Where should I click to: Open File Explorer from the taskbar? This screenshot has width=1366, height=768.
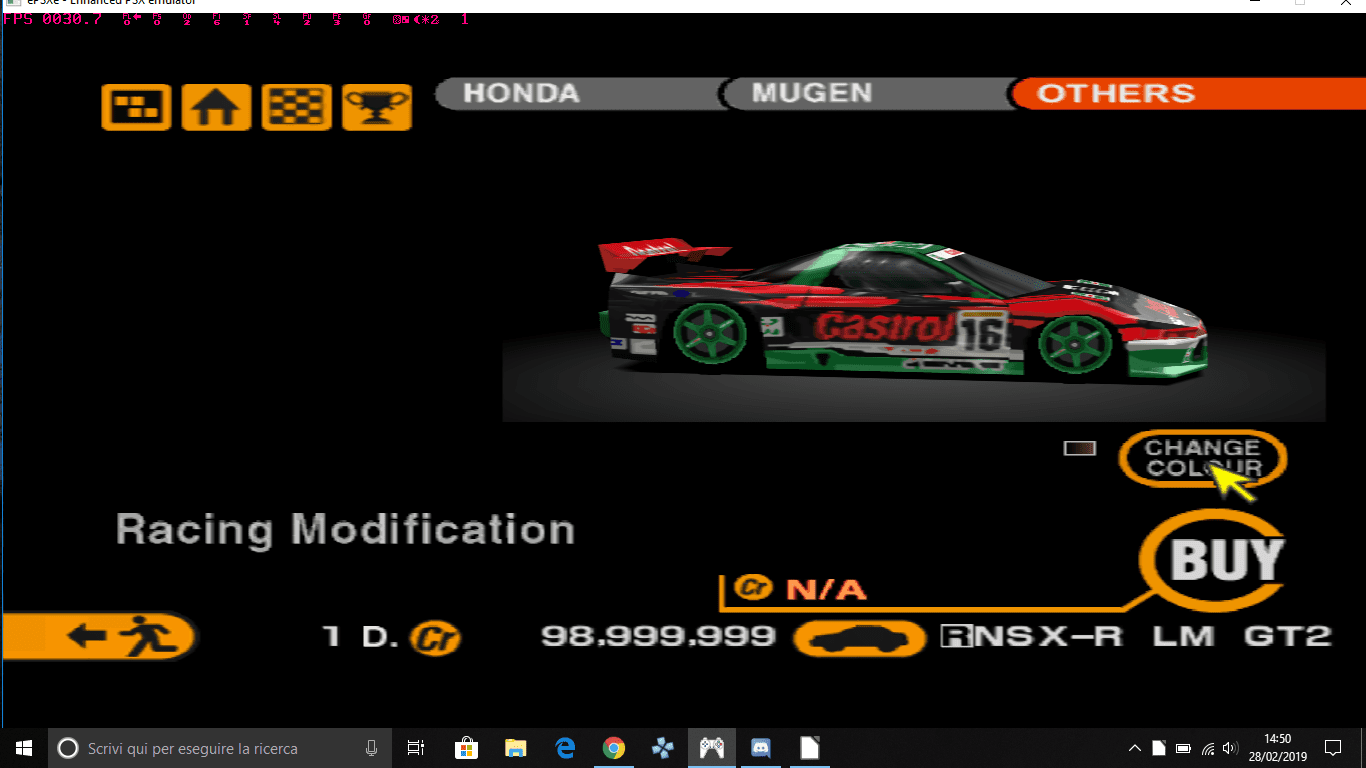click(x=515, y=748)
